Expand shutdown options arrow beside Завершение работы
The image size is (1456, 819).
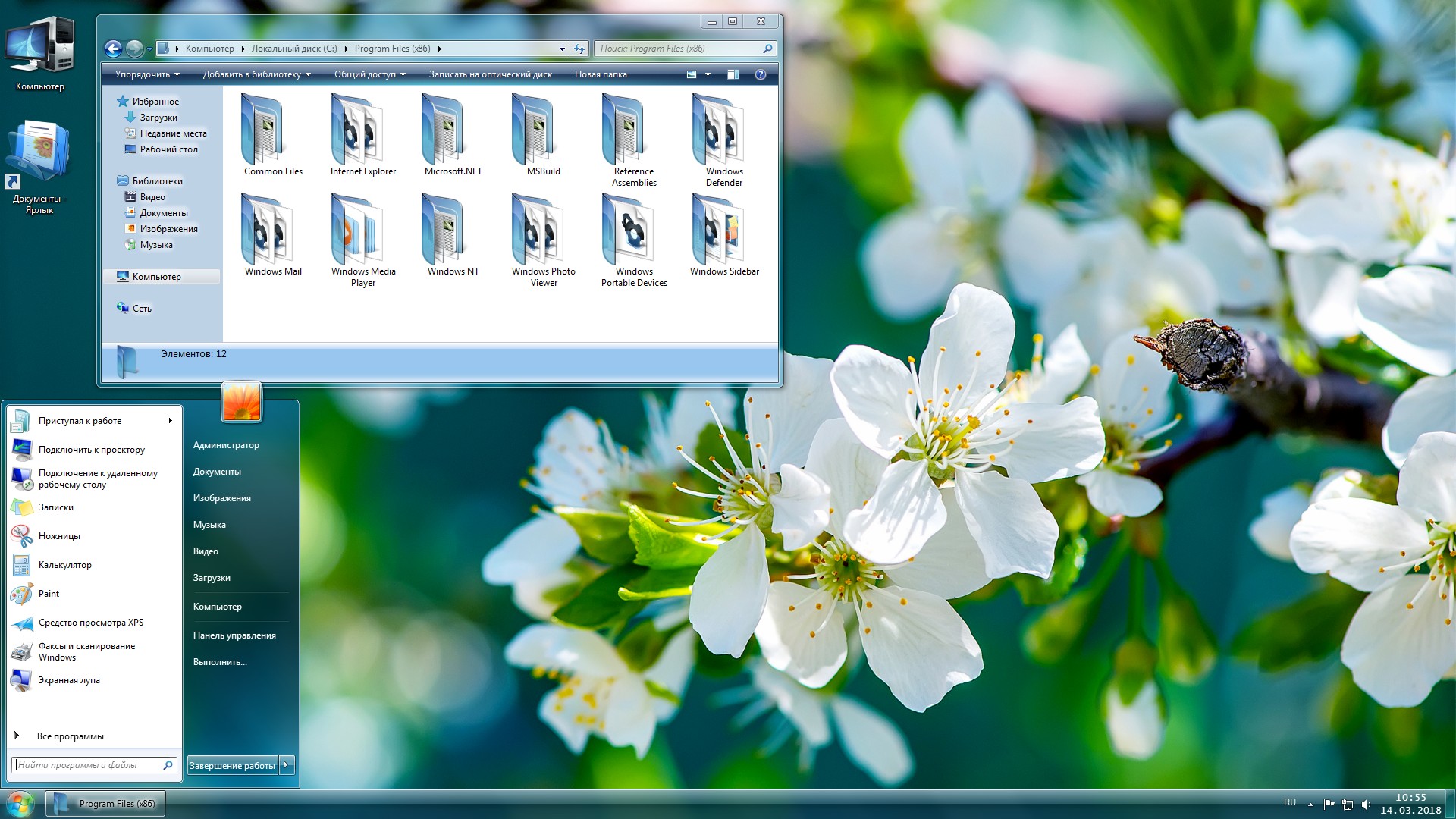[x=287, y=765]
